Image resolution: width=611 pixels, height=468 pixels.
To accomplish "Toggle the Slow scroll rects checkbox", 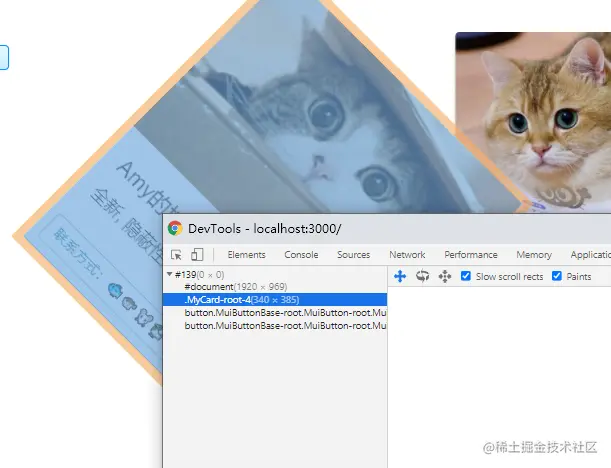I will tap(466, 276).
